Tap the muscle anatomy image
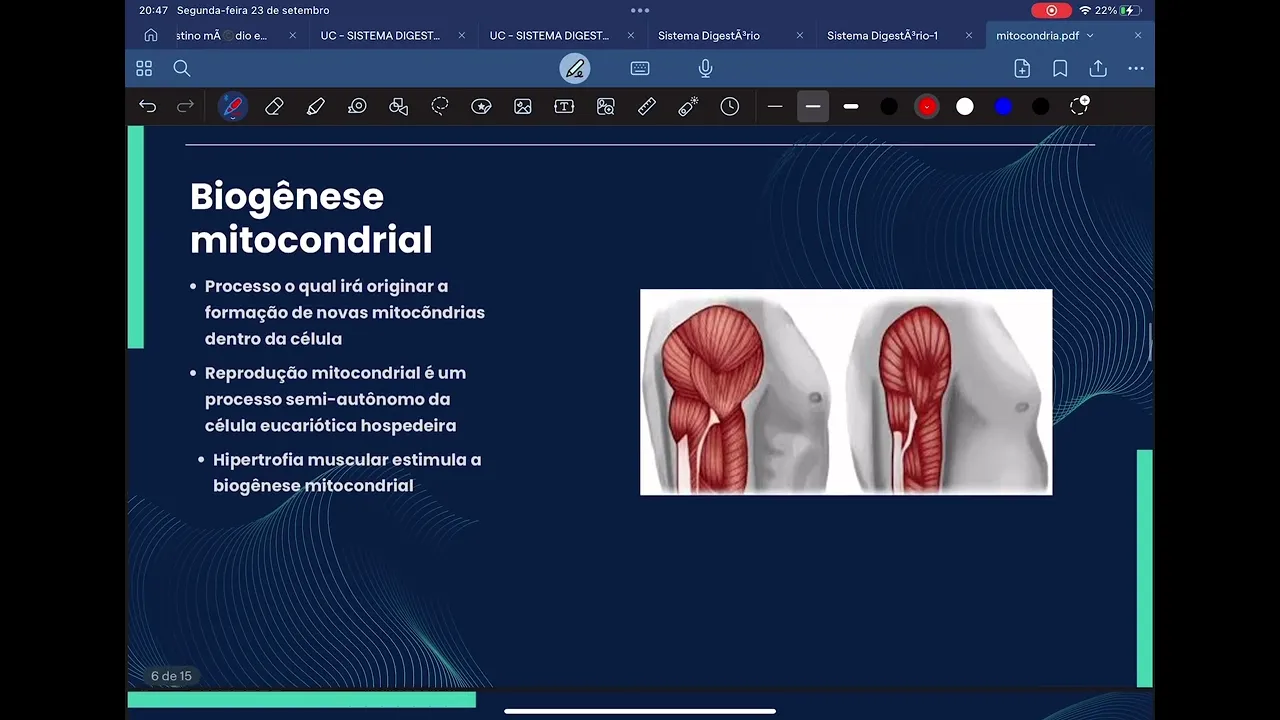The width and height of the screenshot is (1280, 720). tap(846, 392)
